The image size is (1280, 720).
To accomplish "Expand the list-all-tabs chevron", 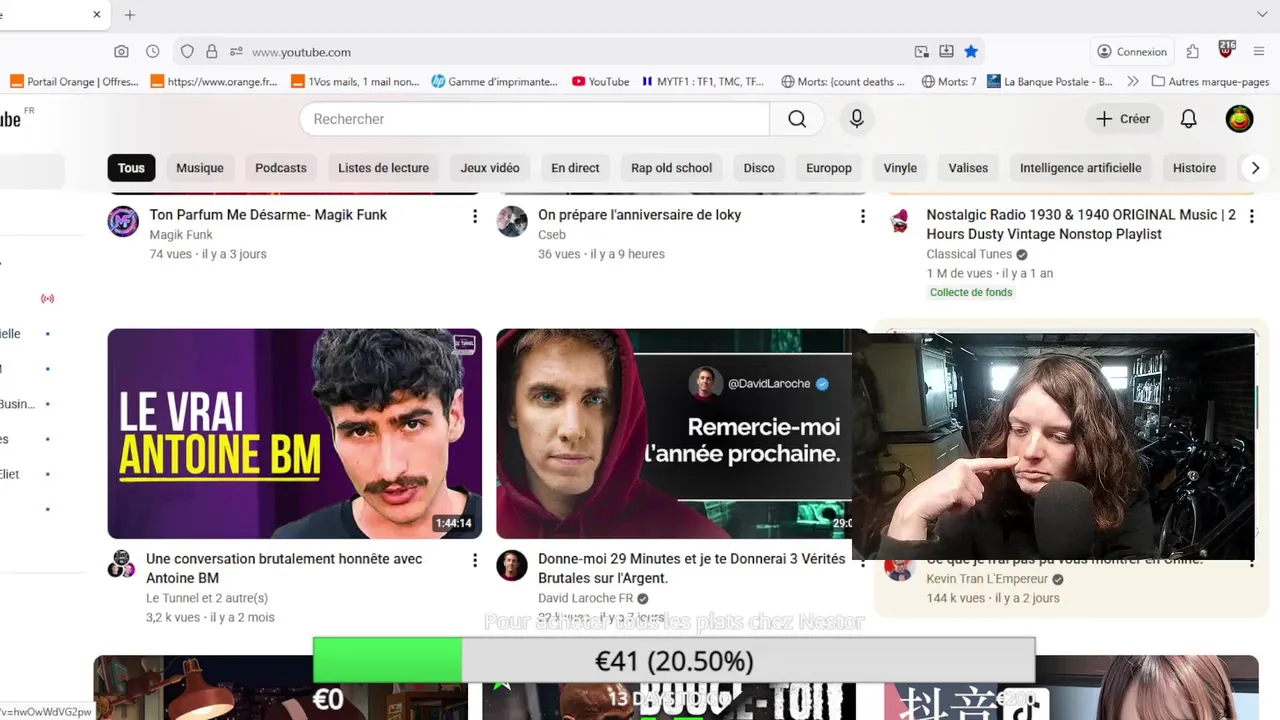I will tap(1262, 15).
